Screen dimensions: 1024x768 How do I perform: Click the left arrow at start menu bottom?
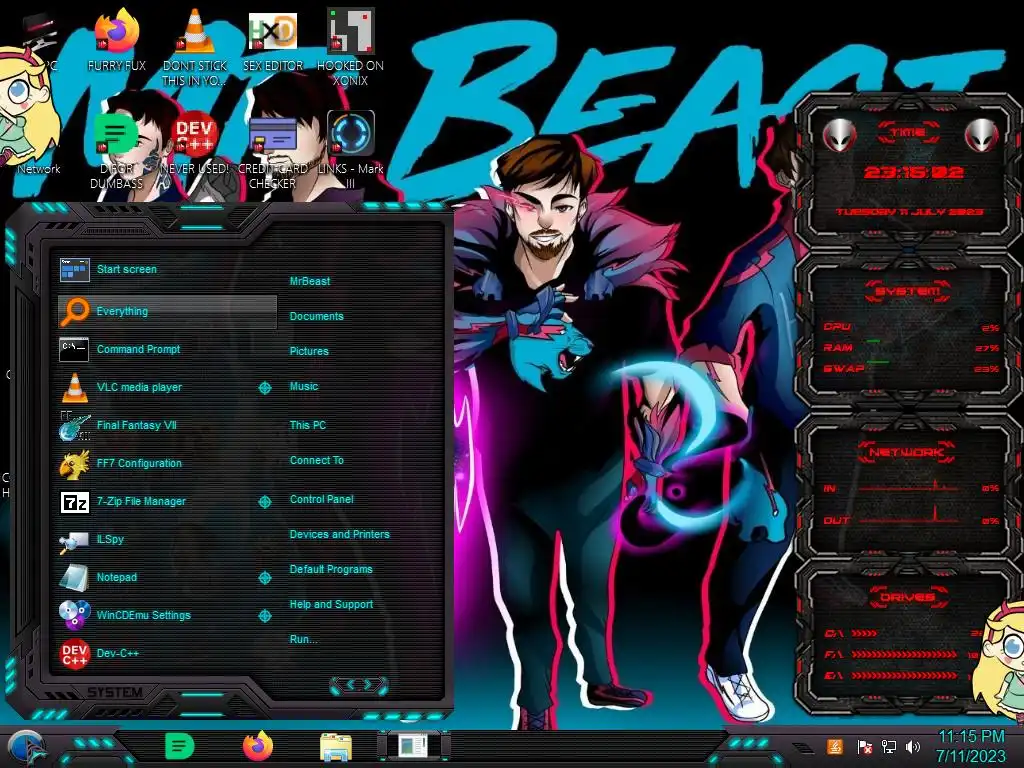pyautogui.click(x=349, y=685)
